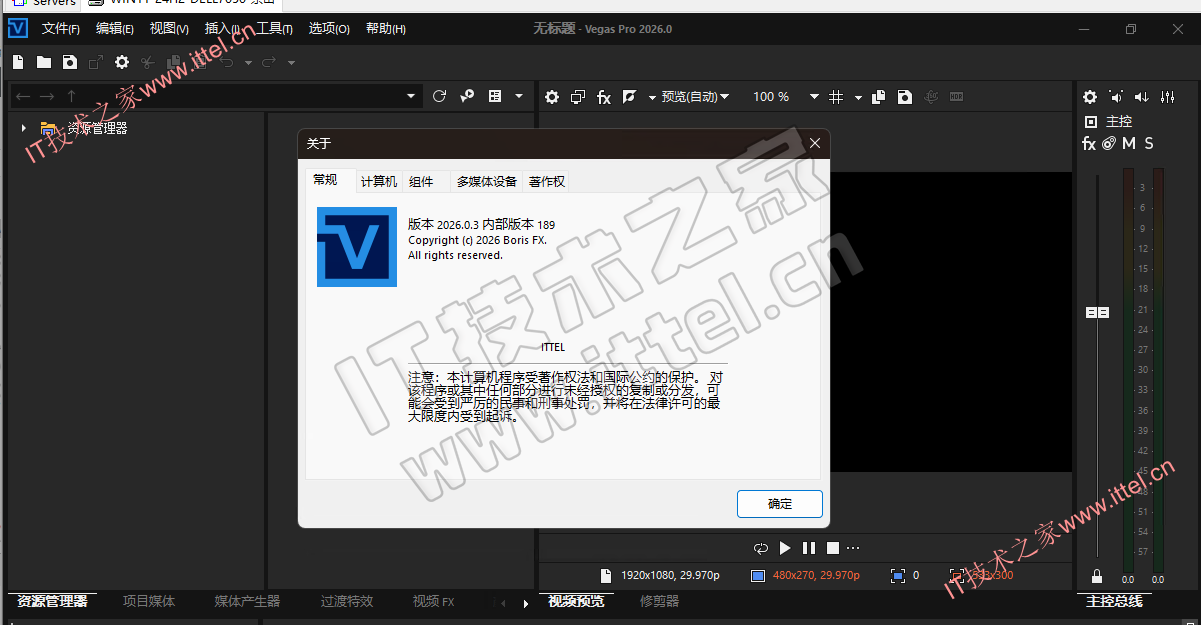Toggle the fader channel lock icon
Viewport: 1201px width, 625px height.
click(x=1097, y=577)
